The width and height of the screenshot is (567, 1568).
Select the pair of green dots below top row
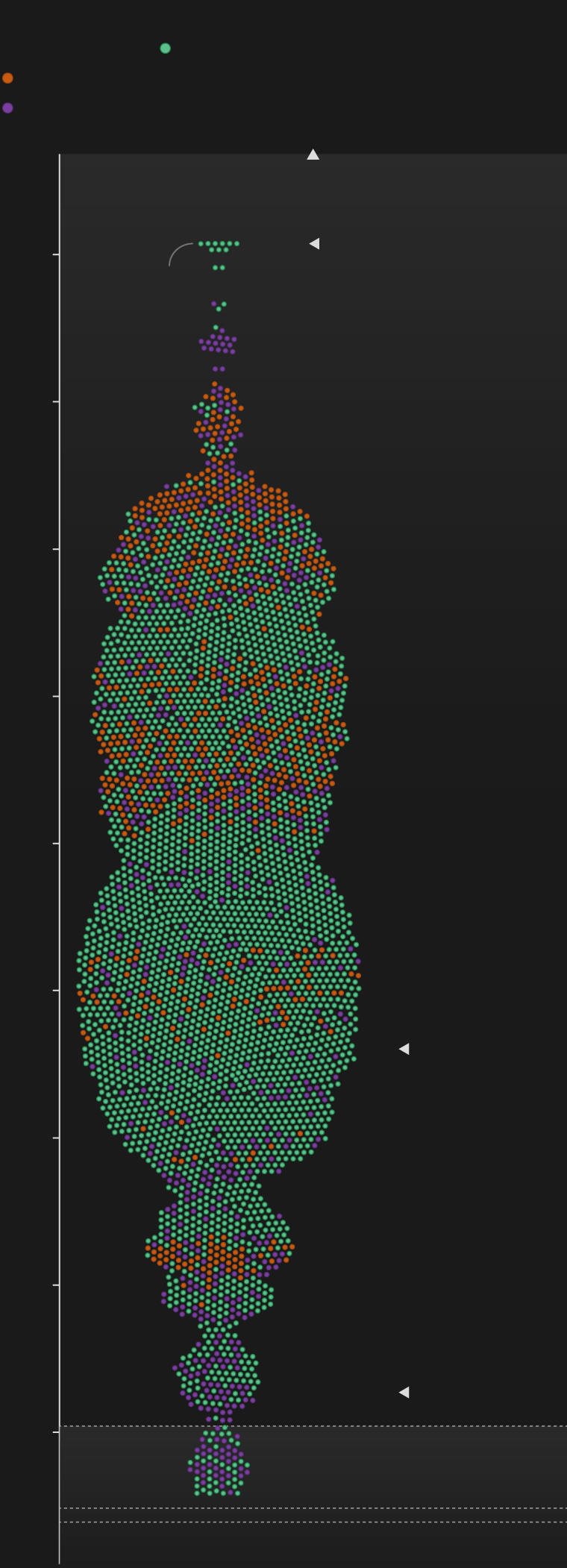(219, 267)
